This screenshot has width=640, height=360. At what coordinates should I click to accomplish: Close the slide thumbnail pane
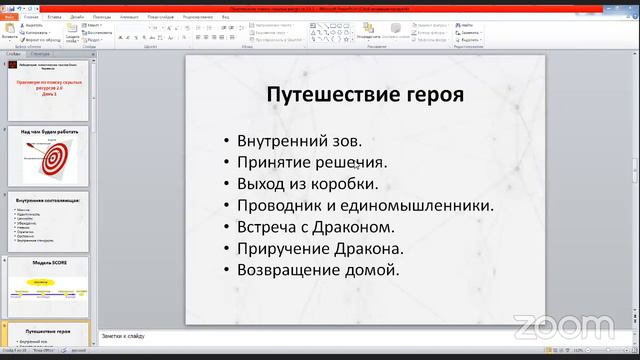point(93,54)
